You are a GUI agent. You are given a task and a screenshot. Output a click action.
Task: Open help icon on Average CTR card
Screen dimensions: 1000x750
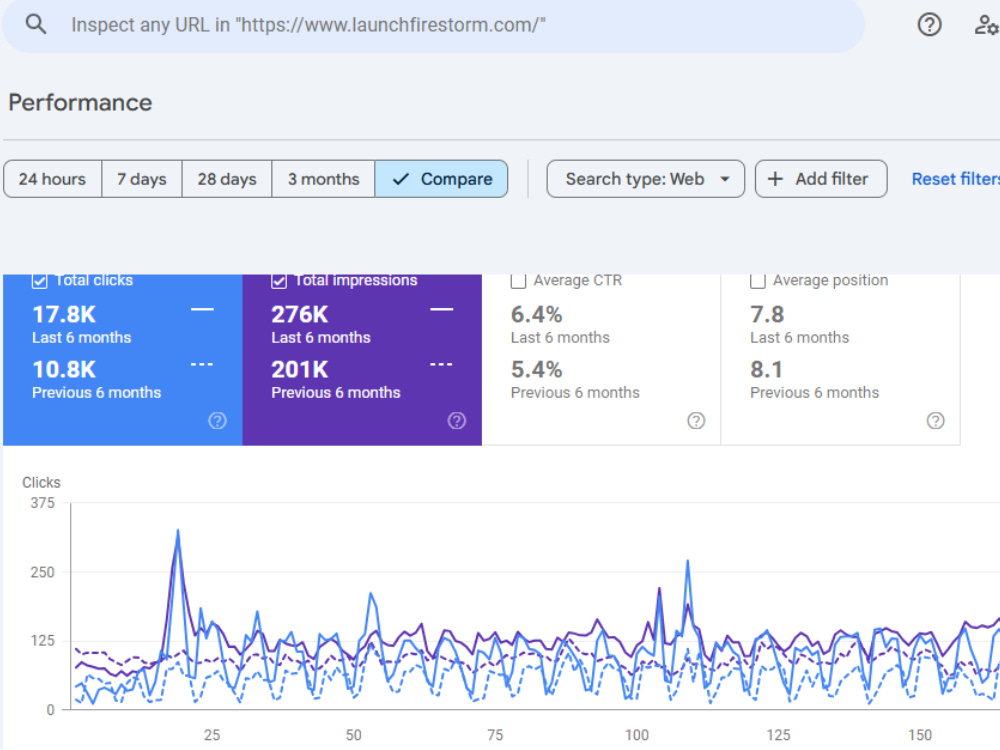point(696,421)
